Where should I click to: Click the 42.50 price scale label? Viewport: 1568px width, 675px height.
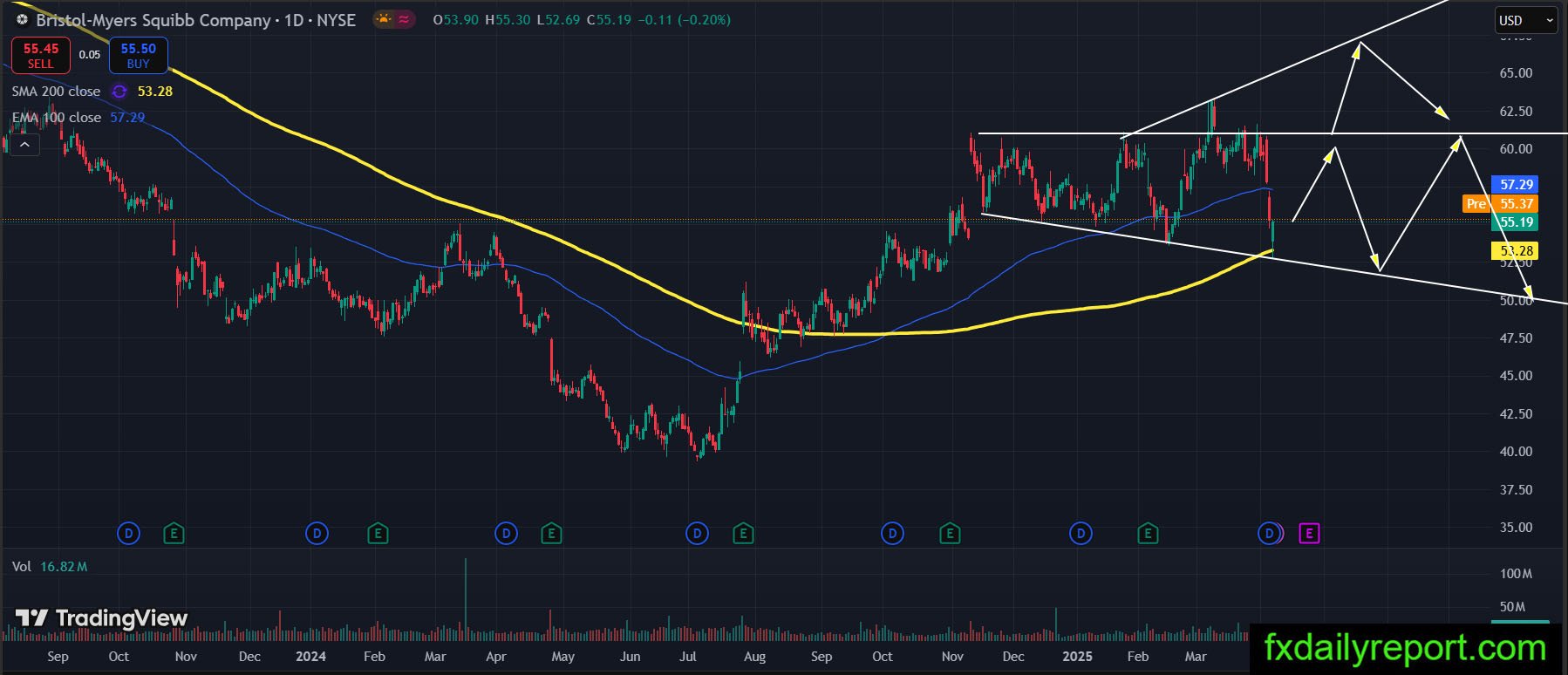click(1516, 414)
